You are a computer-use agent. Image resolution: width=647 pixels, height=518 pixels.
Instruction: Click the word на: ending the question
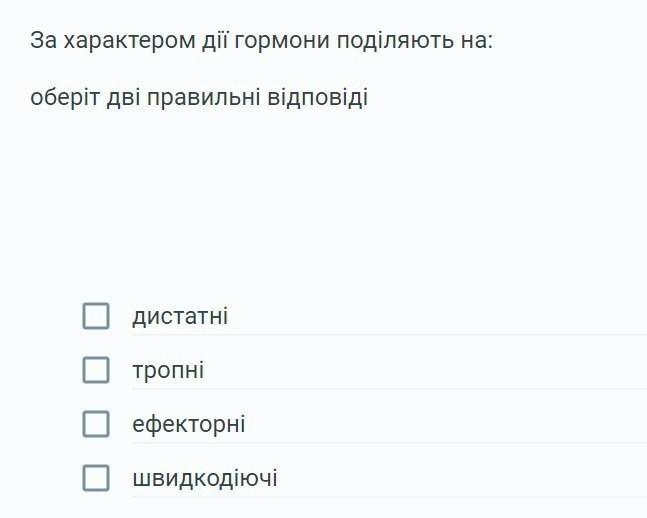(x=474, y=43)
